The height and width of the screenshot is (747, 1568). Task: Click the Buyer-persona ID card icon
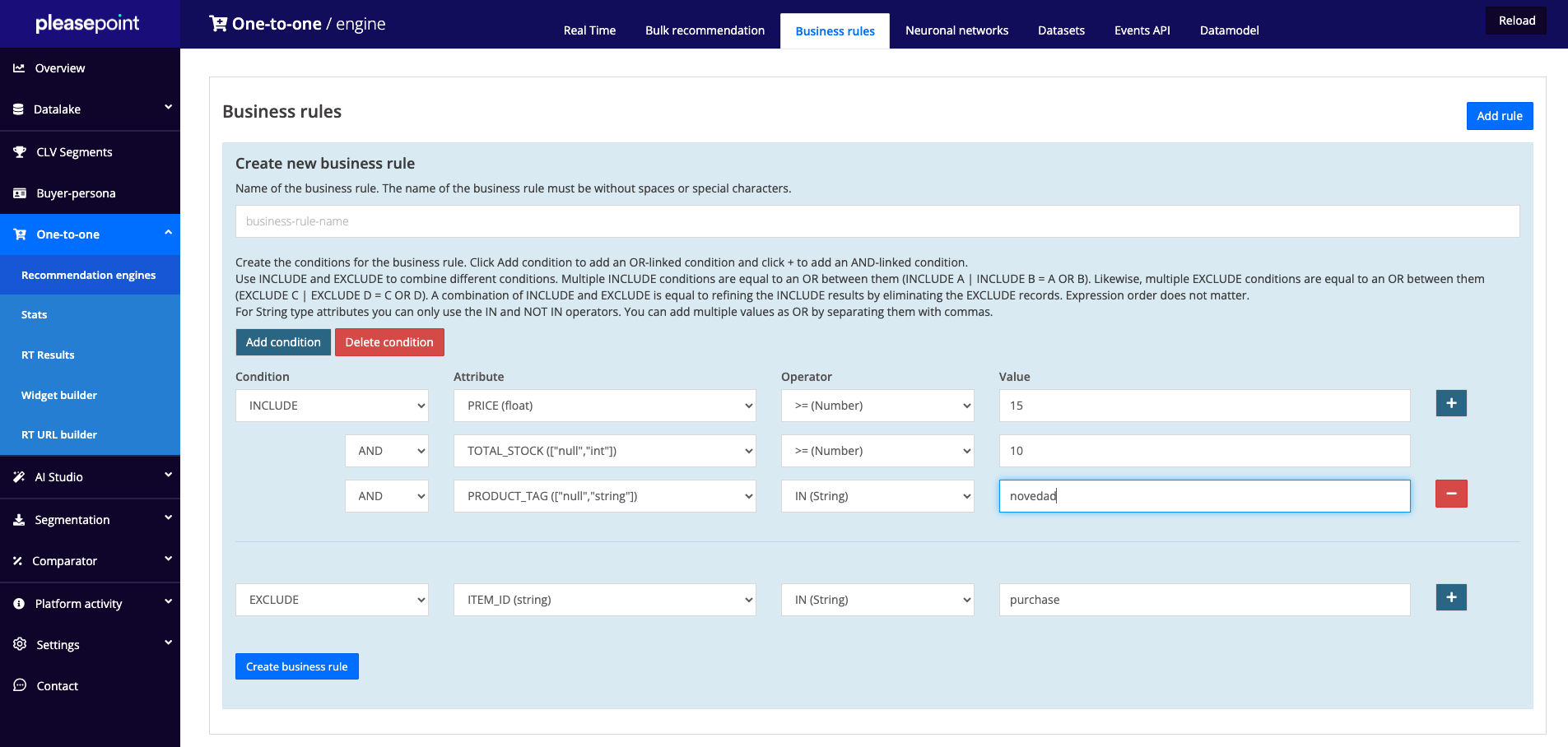pos(20,193)
